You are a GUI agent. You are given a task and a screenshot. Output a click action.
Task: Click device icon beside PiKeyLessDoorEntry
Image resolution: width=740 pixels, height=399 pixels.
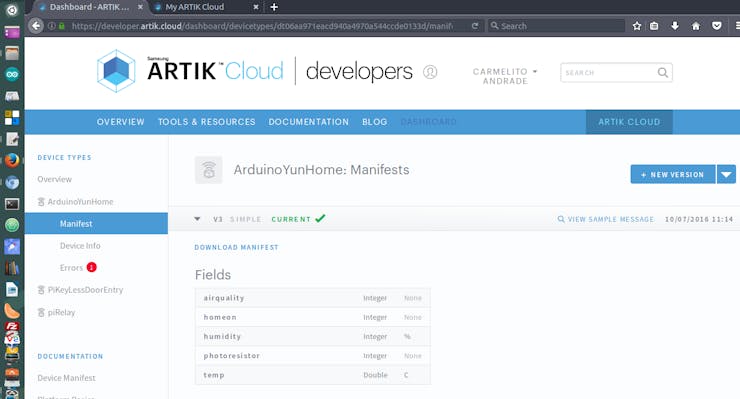41,290
